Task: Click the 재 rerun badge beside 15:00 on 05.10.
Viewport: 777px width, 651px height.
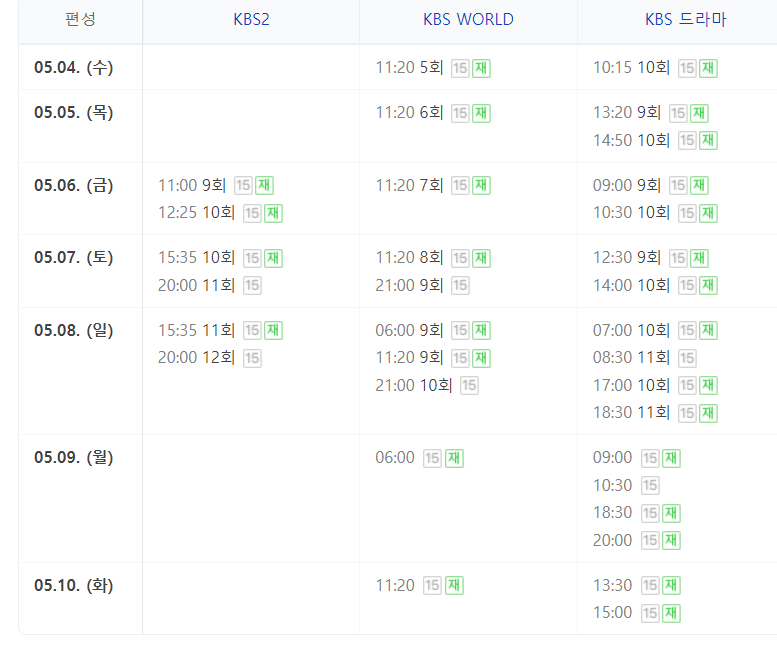Action: coord(671,613)
